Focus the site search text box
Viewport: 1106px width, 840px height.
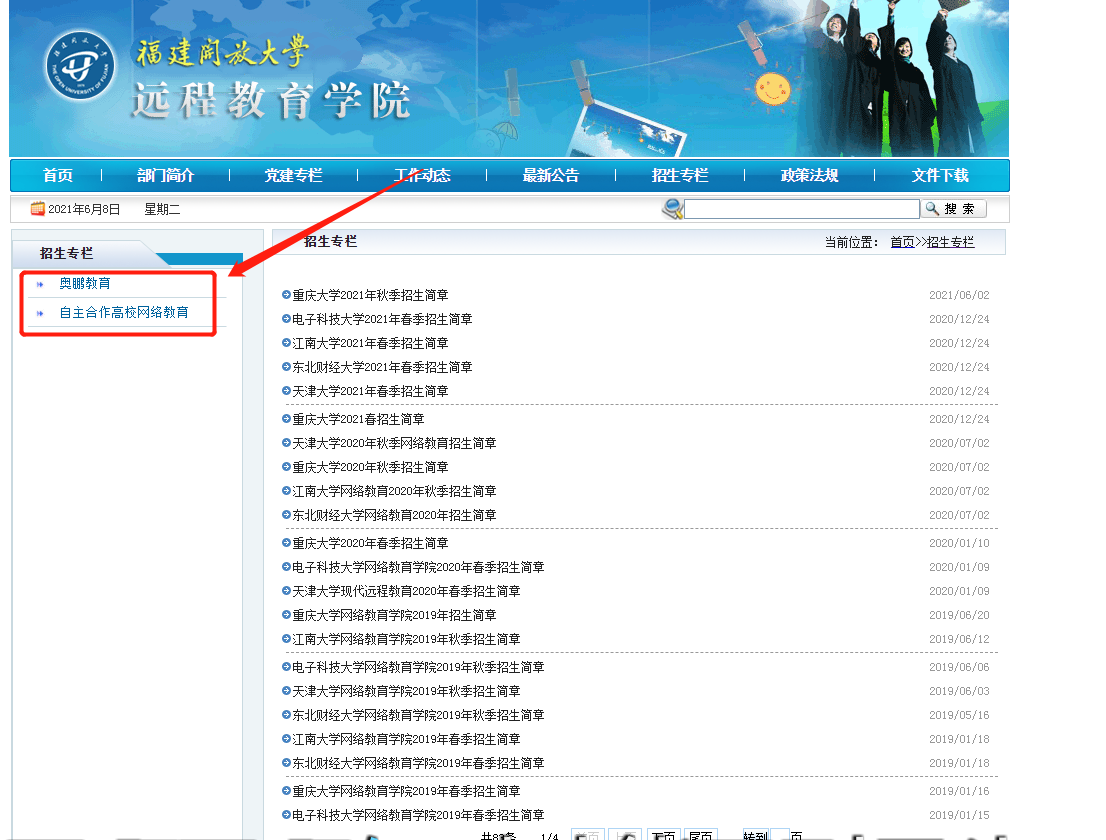802,209
